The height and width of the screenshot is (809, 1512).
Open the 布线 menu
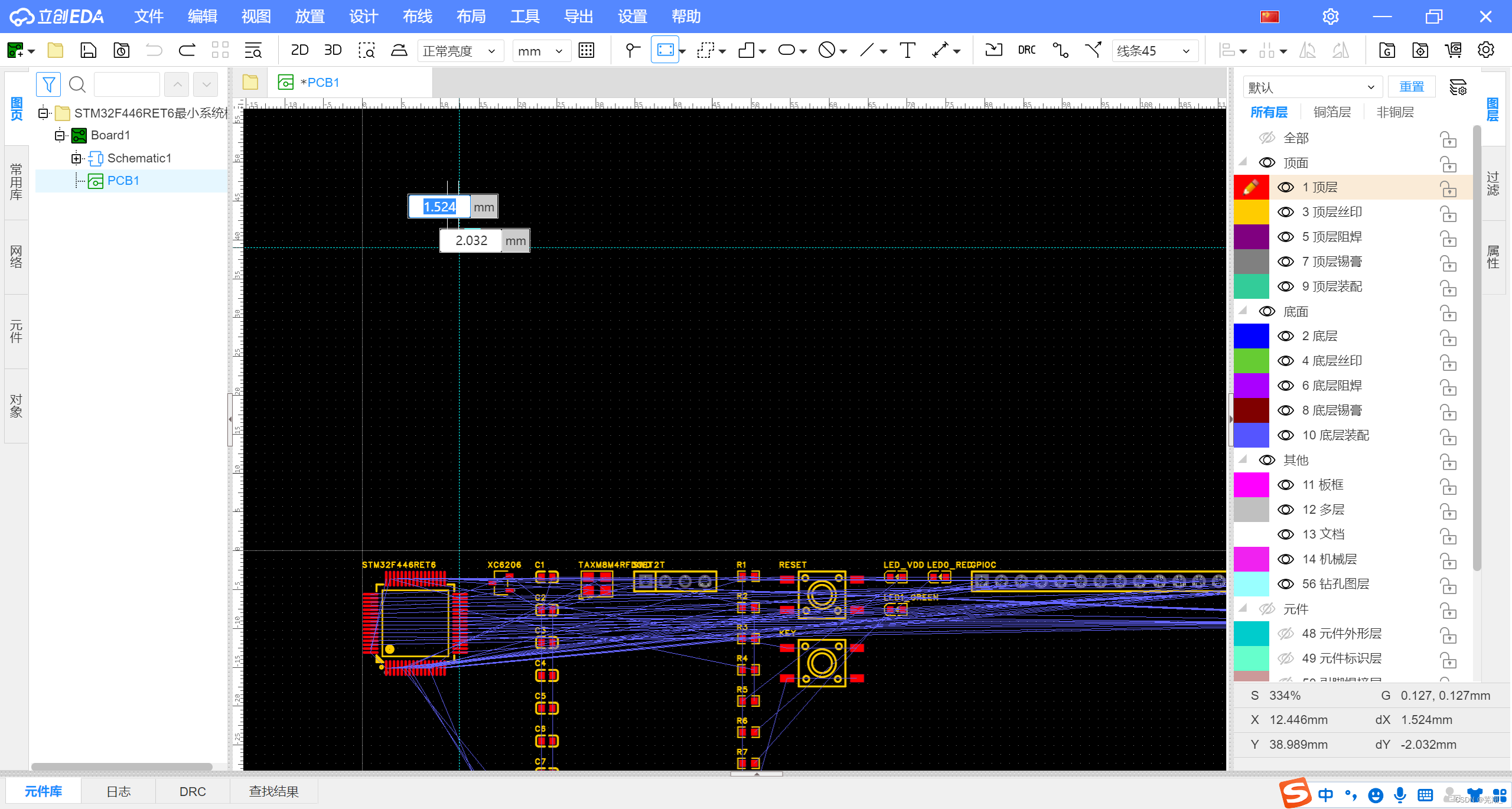point(417,17)
